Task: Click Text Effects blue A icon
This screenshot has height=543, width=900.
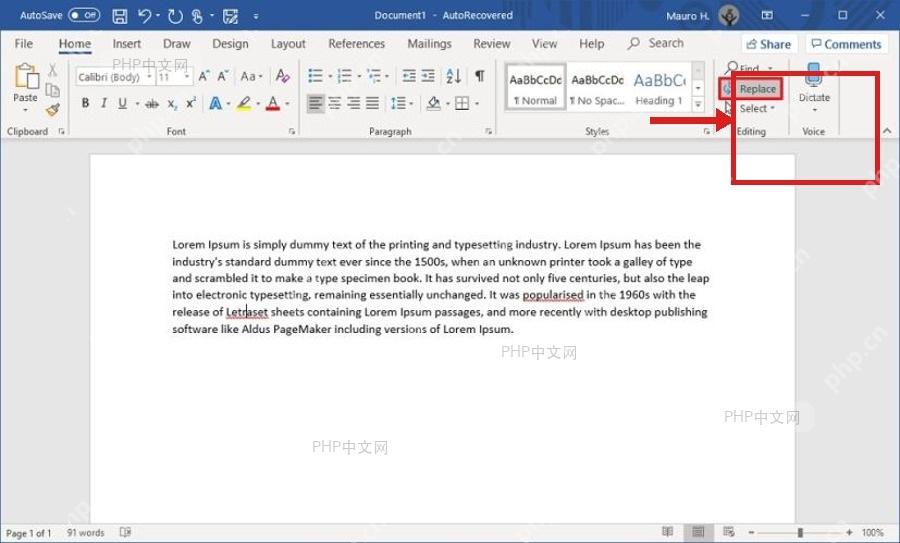Action: (215, 103)
